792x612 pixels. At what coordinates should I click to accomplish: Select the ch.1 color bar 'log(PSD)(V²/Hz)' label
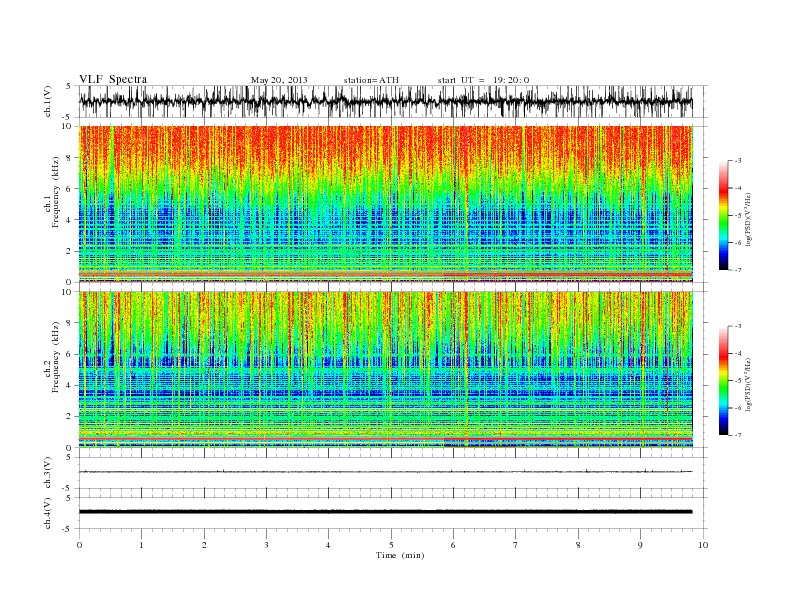pos(749,219)
